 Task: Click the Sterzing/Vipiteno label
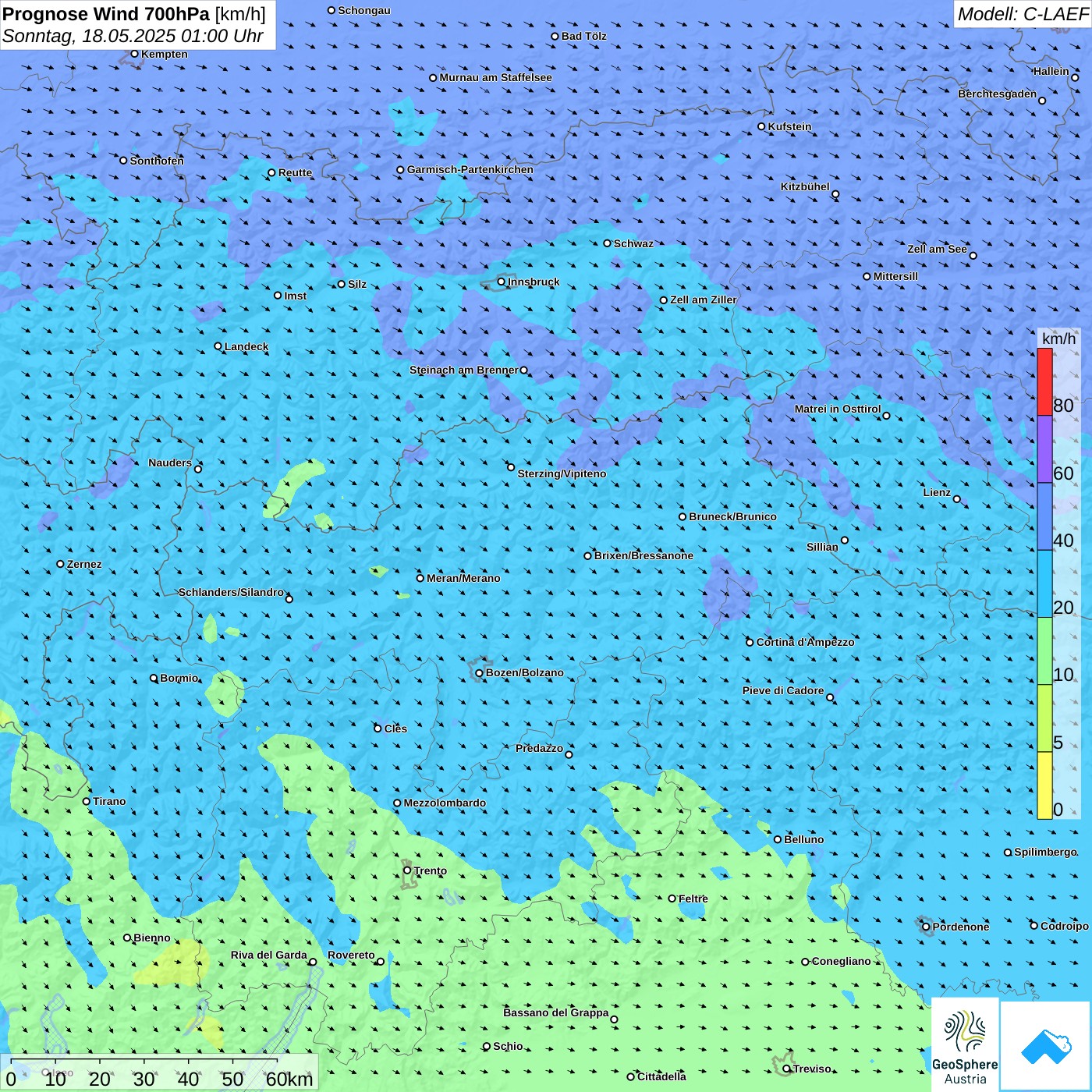(562, 473)
